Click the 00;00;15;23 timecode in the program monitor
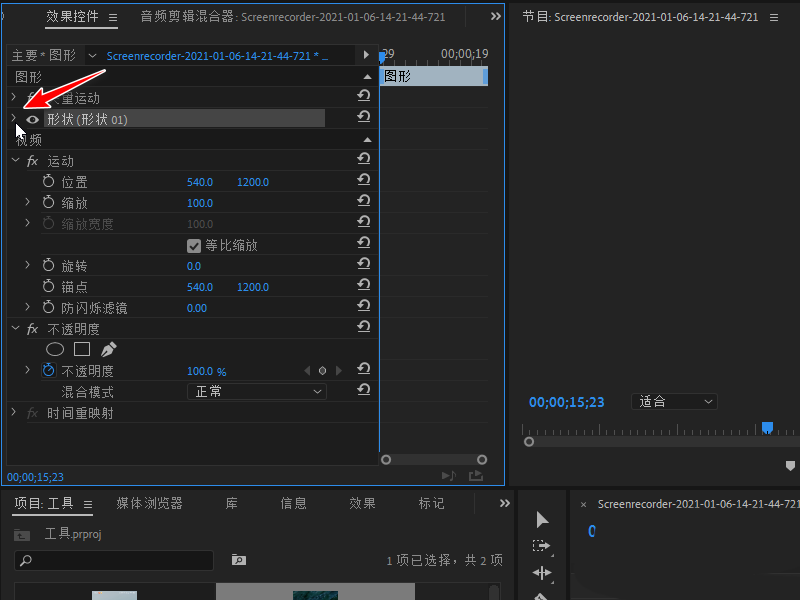This screenshot has width=800, height=600. (x=567, y=401)
